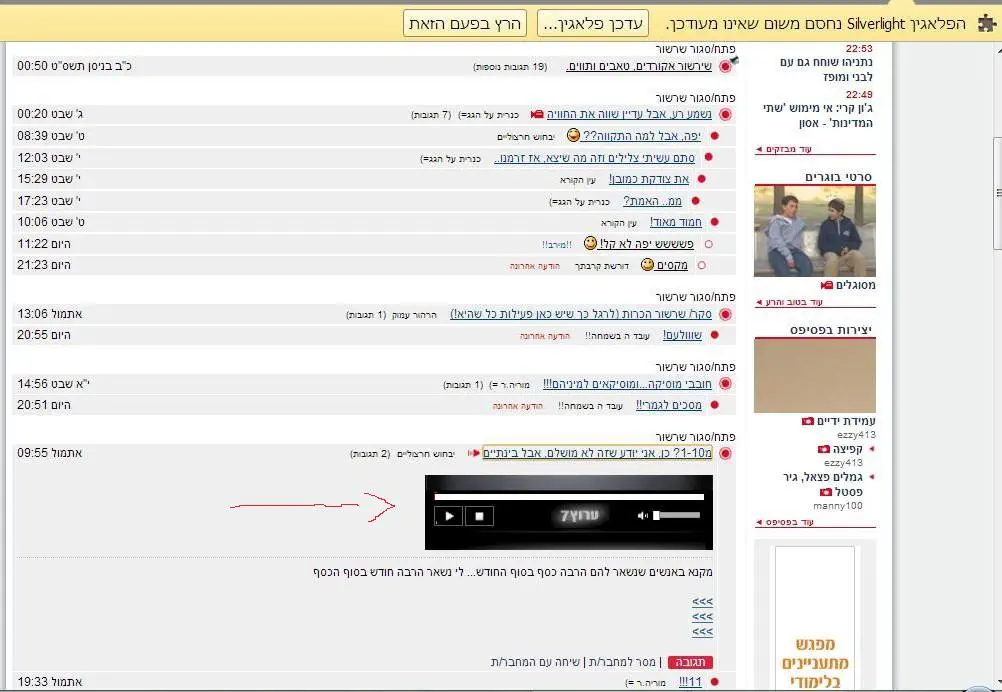Click the camera icon next to מסוגלים
Image resolution: width=1002 pixels, height=692 pixels.
827,285
